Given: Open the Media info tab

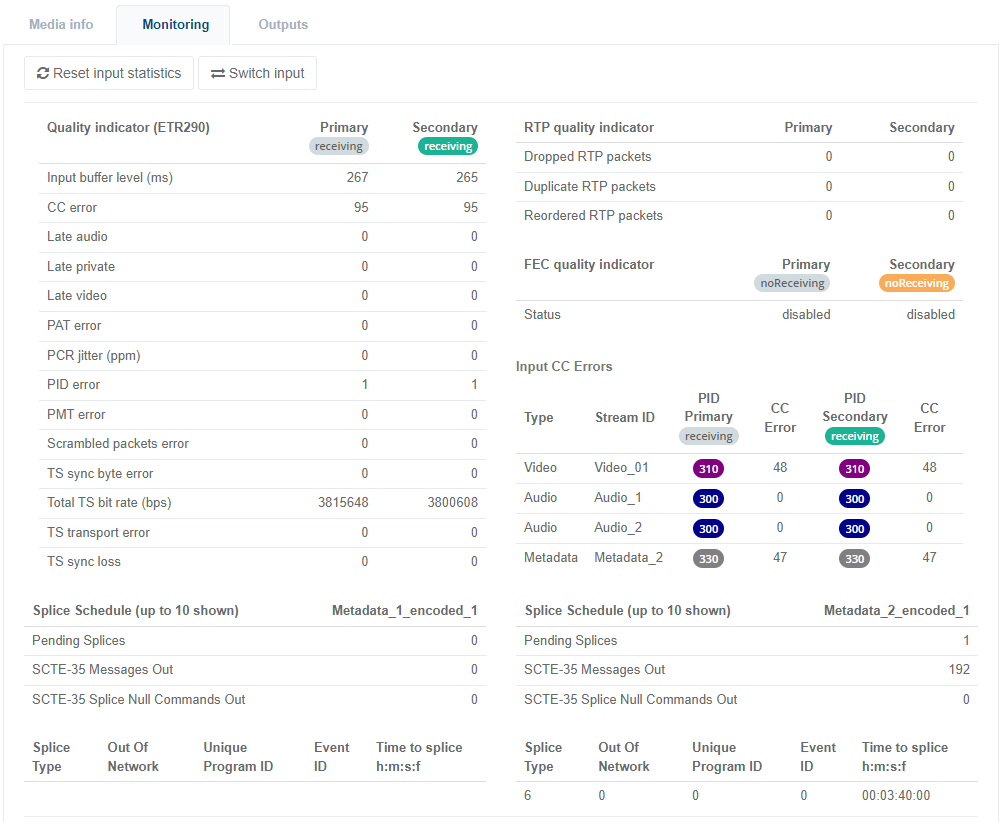Looking at the screenshot, I should click(x=61, y=24).
